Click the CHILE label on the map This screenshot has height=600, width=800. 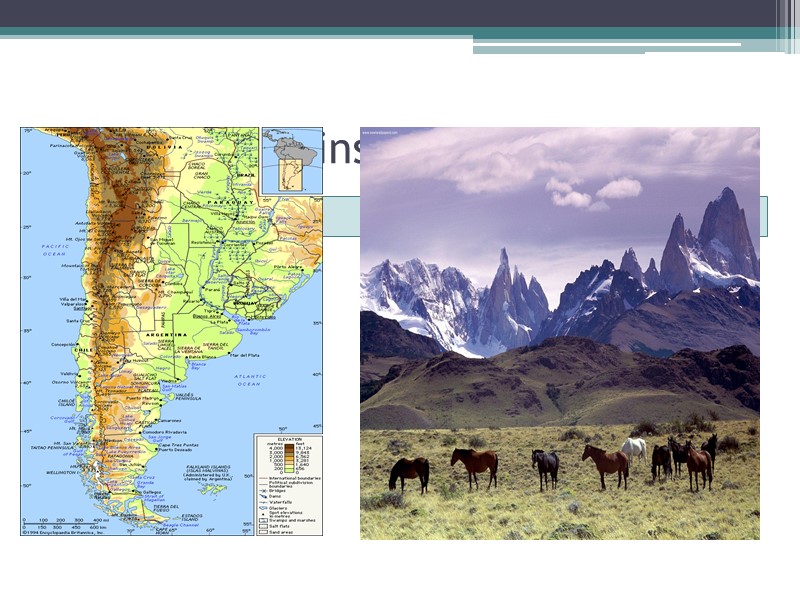coord(83,350)
